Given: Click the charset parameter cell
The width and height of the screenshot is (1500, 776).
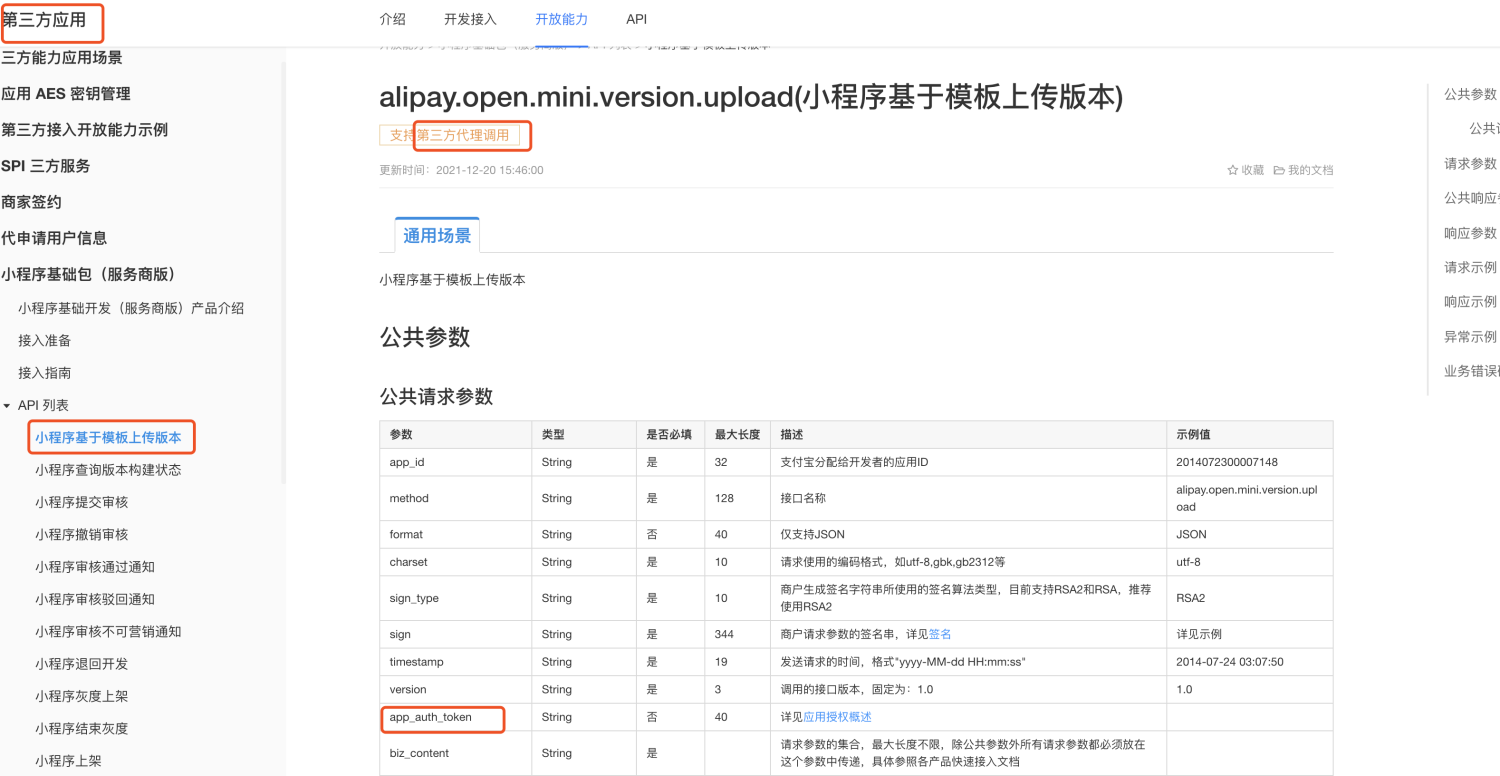Looking at the screenshot, I should pyautogui.click(x=455, y=562).
